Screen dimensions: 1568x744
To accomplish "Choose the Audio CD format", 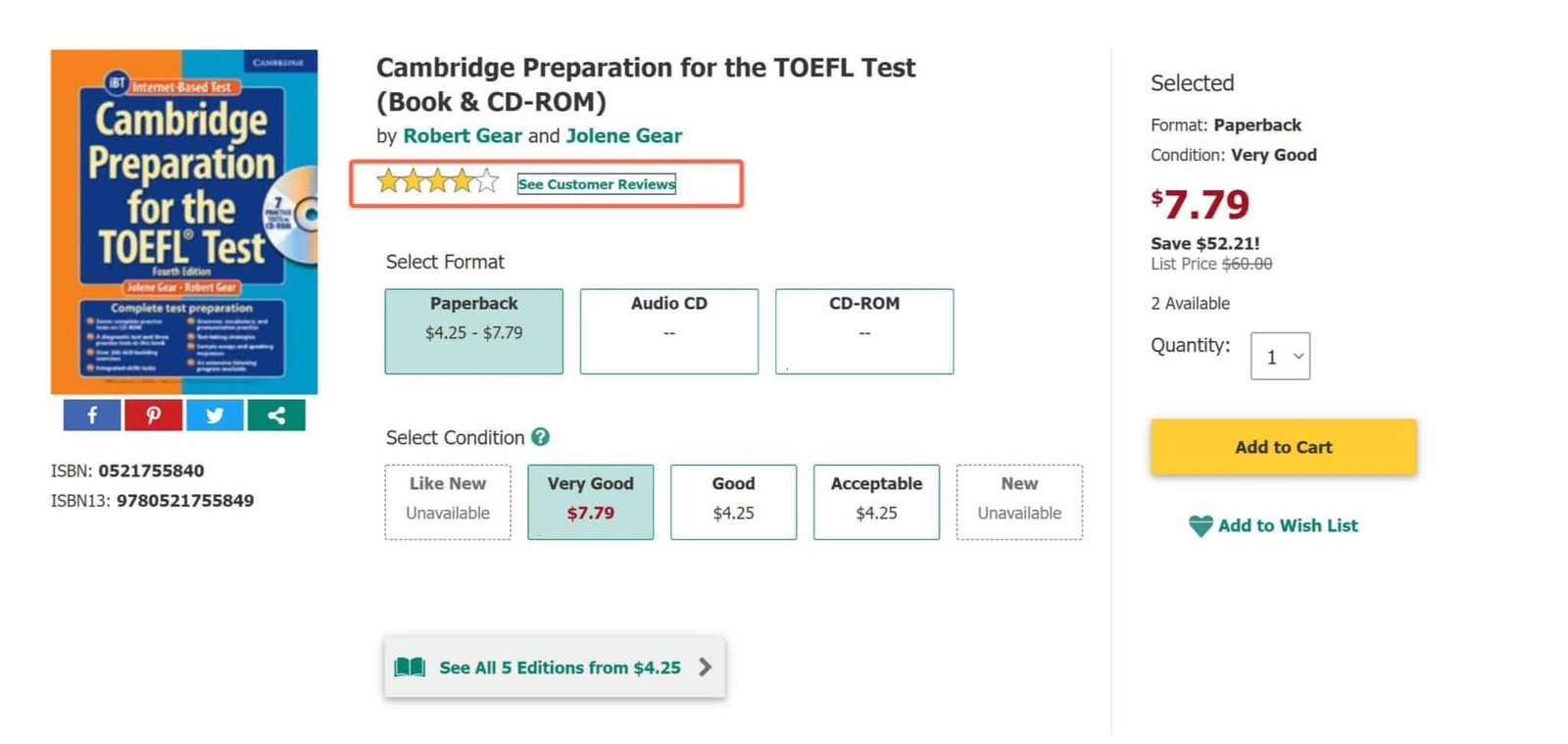I will tap(668, 331).
